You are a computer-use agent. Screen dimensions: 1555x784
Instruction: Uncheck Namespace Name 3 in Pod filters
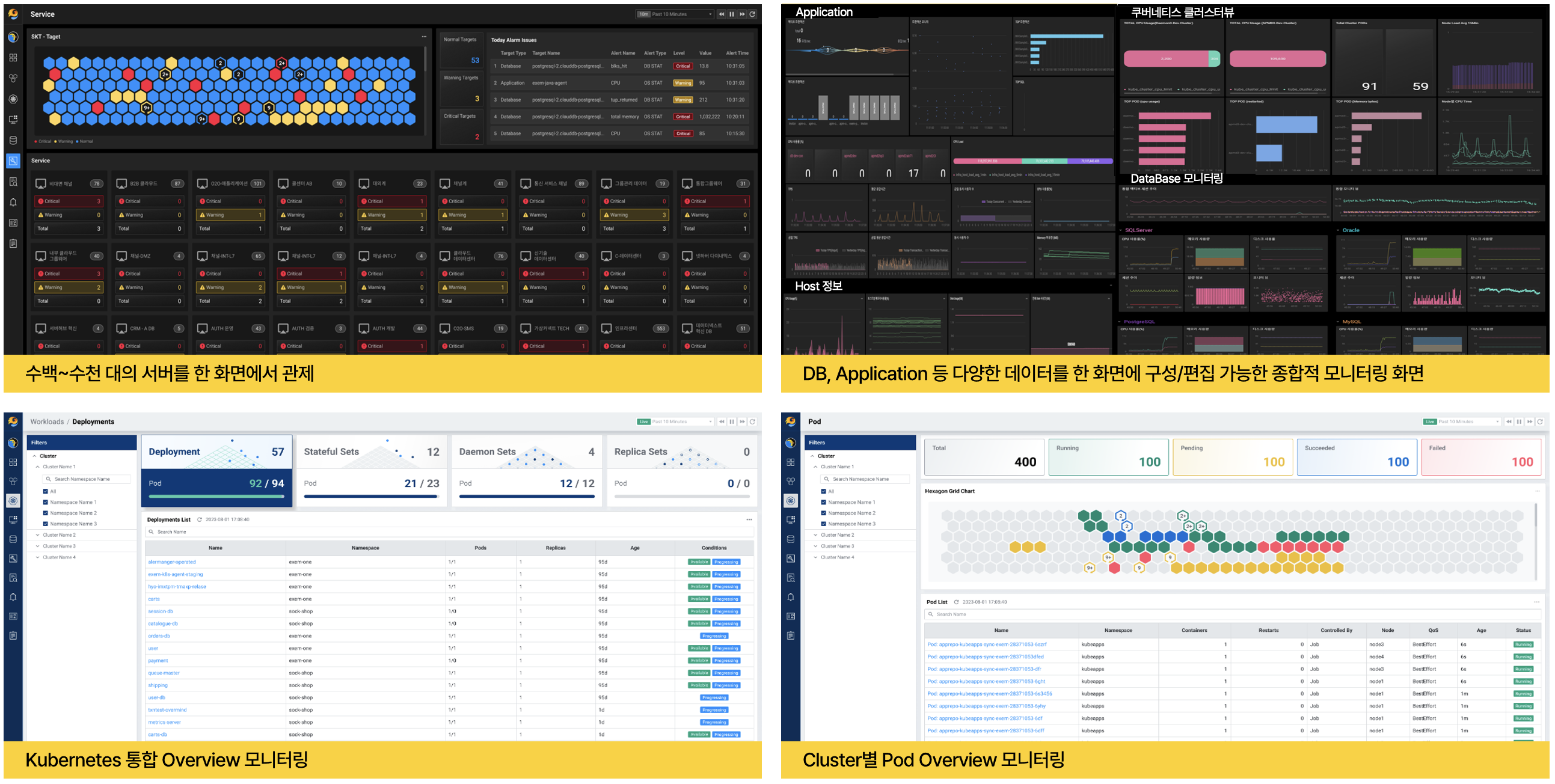(824, 524)
